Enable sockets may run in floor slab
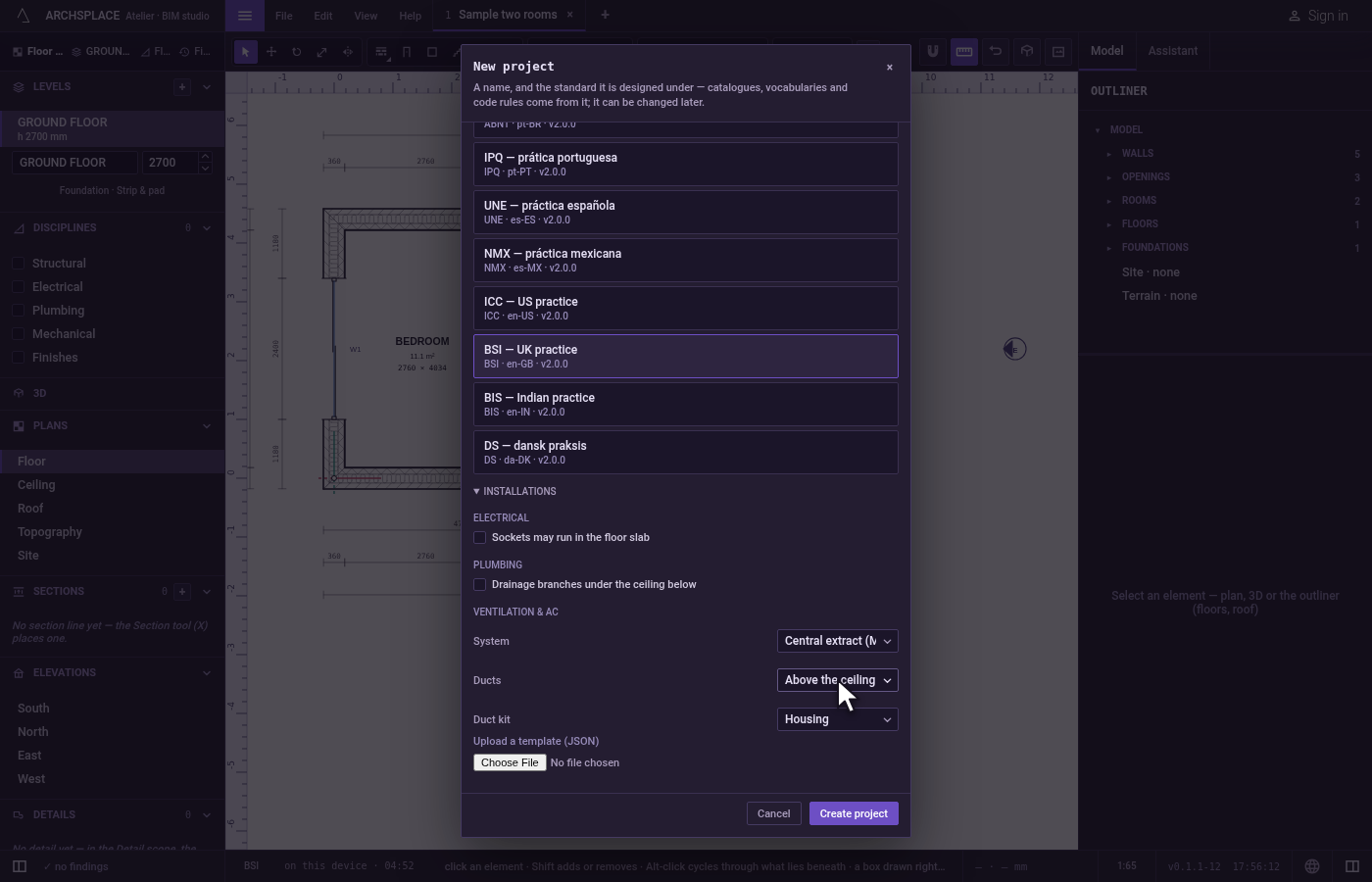This screenshot has height=882, width=1372. pos(480,537)
